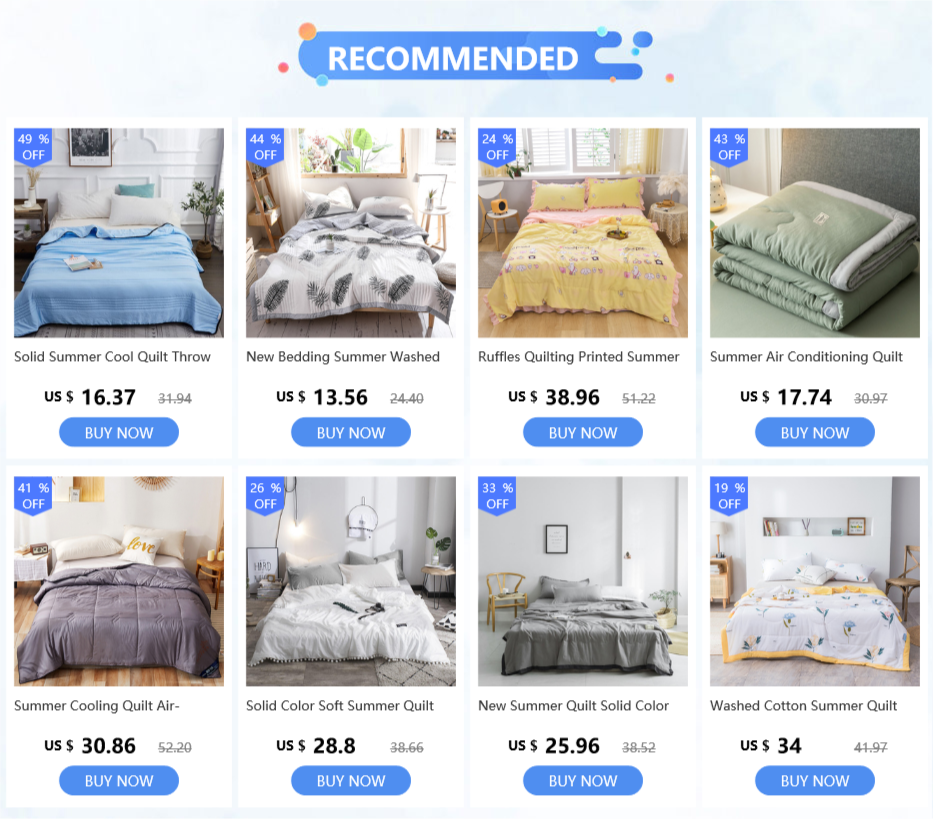Open the Summer Cooling Quilt Air- title link
The width and height of the screenshot is (933, 819).
(97, 705)
